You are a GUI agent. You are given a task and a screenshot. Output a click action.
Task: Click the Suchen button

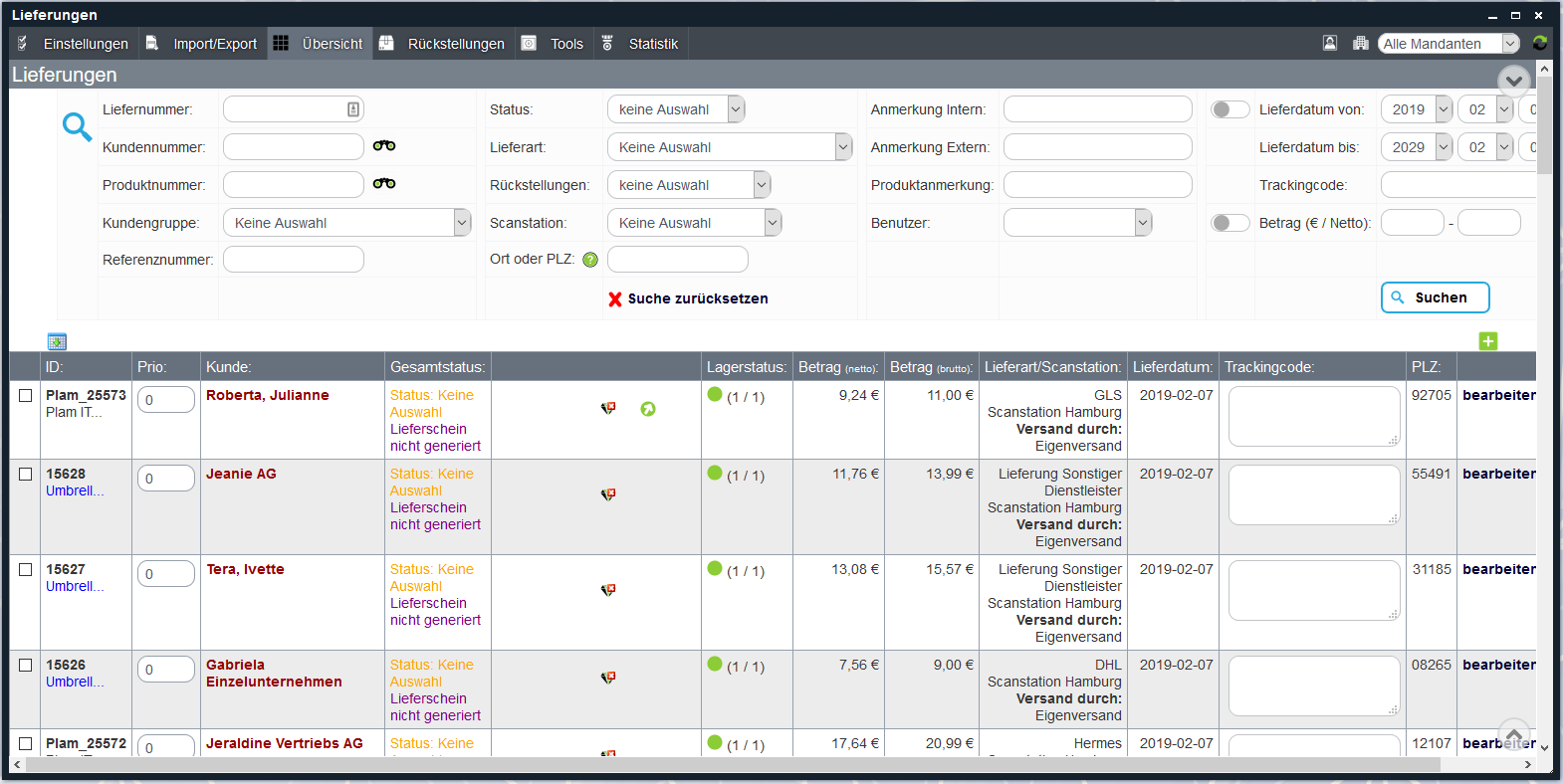pyautogui.click(x=1435, y=297)
